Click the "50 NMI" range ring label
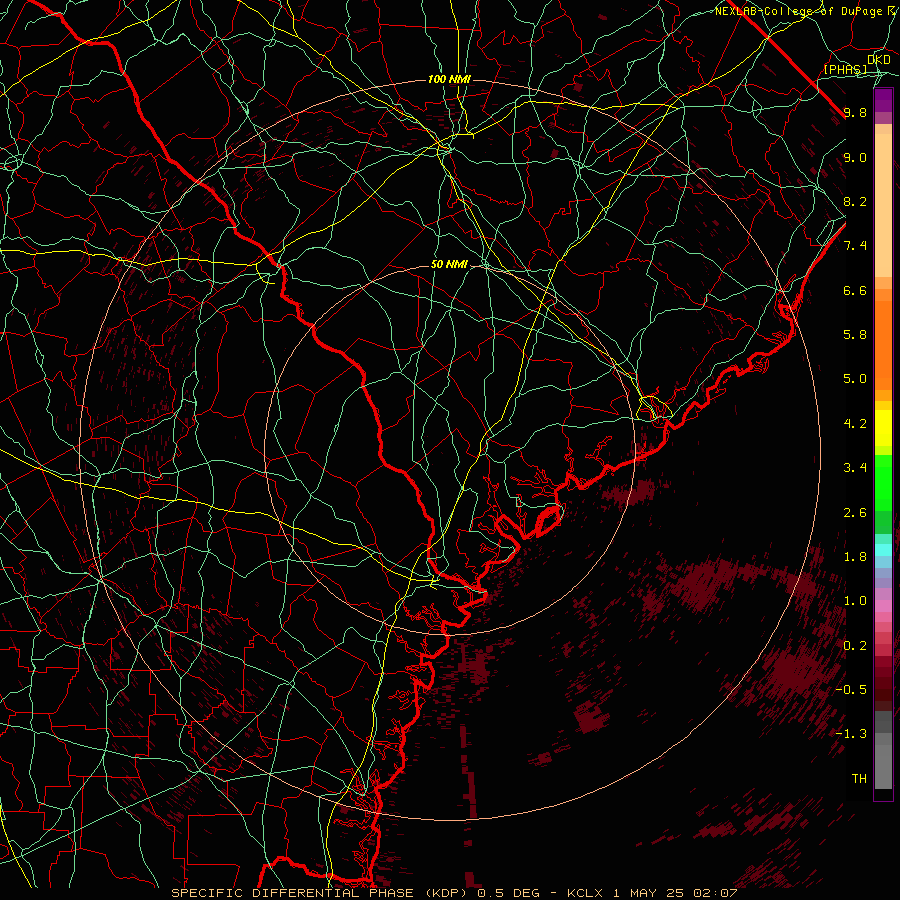The height and width of the screenshot is (900, 900). (x=449, y=265)
